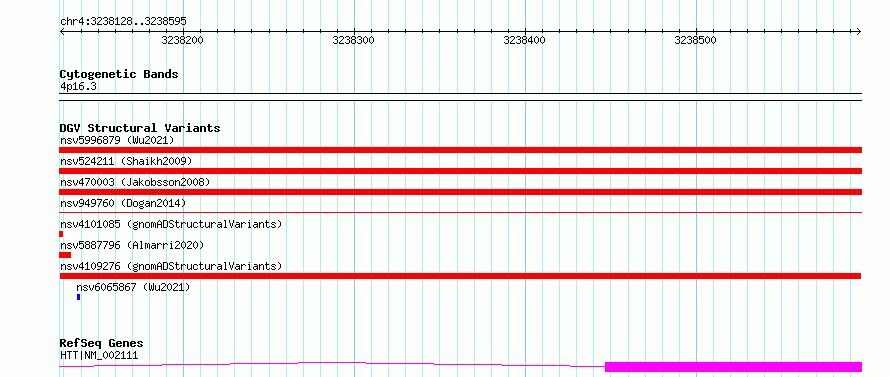Click the right arrow of the ruler
Viewport: 890px width, 377px height.
tap(859, 31)
